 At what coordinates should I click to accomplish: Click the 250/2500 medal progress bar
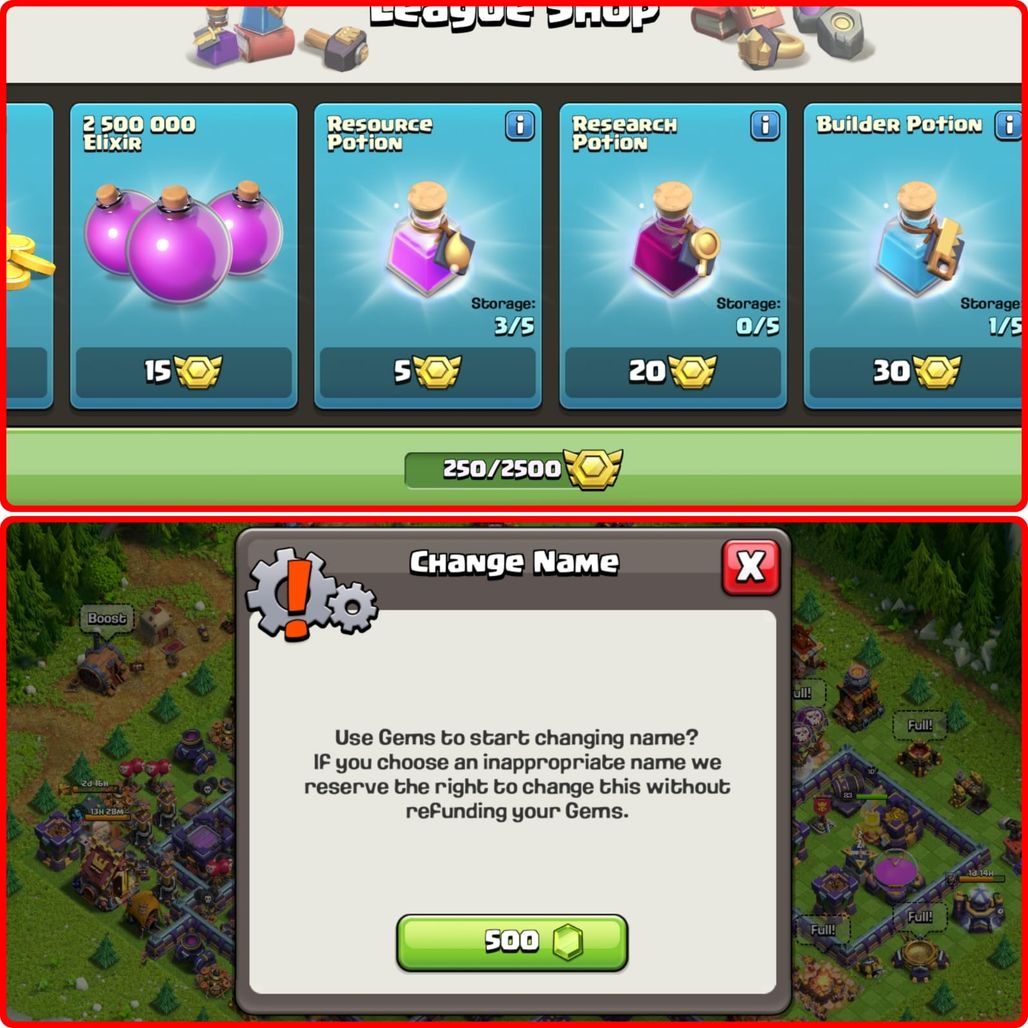513,469
